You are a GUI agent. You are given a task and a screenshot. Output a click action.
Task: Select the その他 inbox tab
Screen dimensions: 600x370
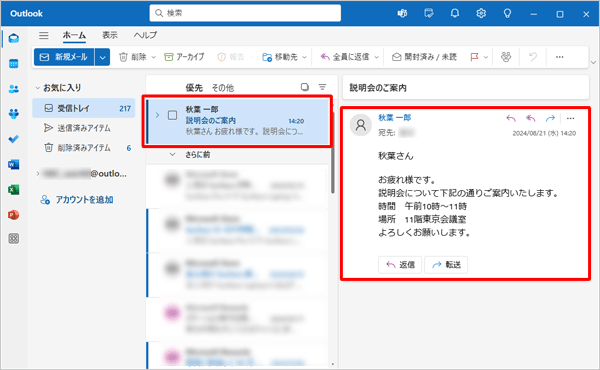(x=223, y=88)
